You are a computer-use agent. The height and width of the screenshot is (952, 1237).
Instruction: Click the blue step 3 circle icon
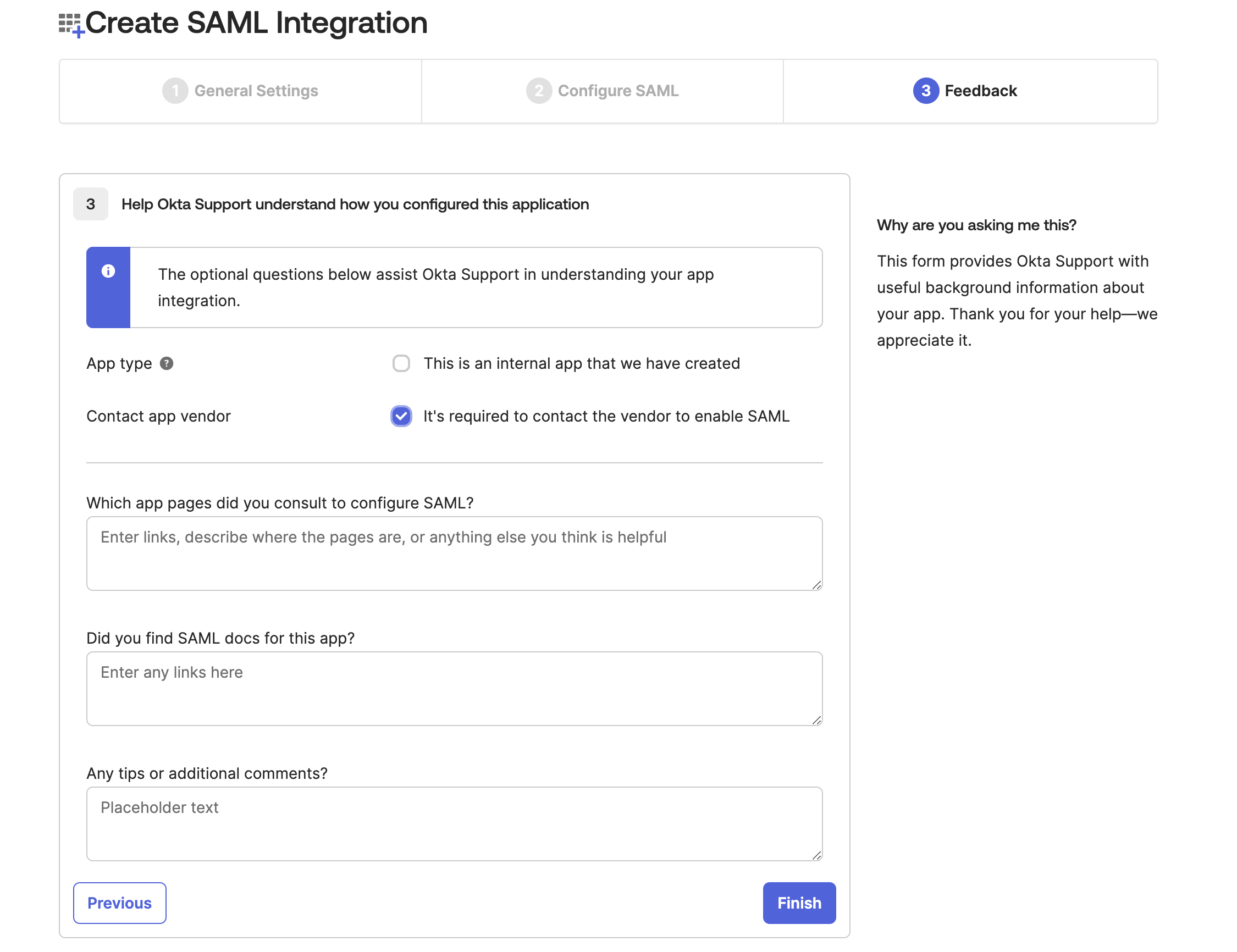pos(925,91)
